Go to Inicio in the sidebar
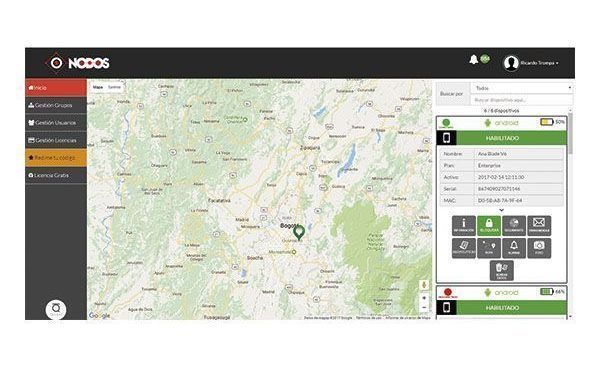 56,88
